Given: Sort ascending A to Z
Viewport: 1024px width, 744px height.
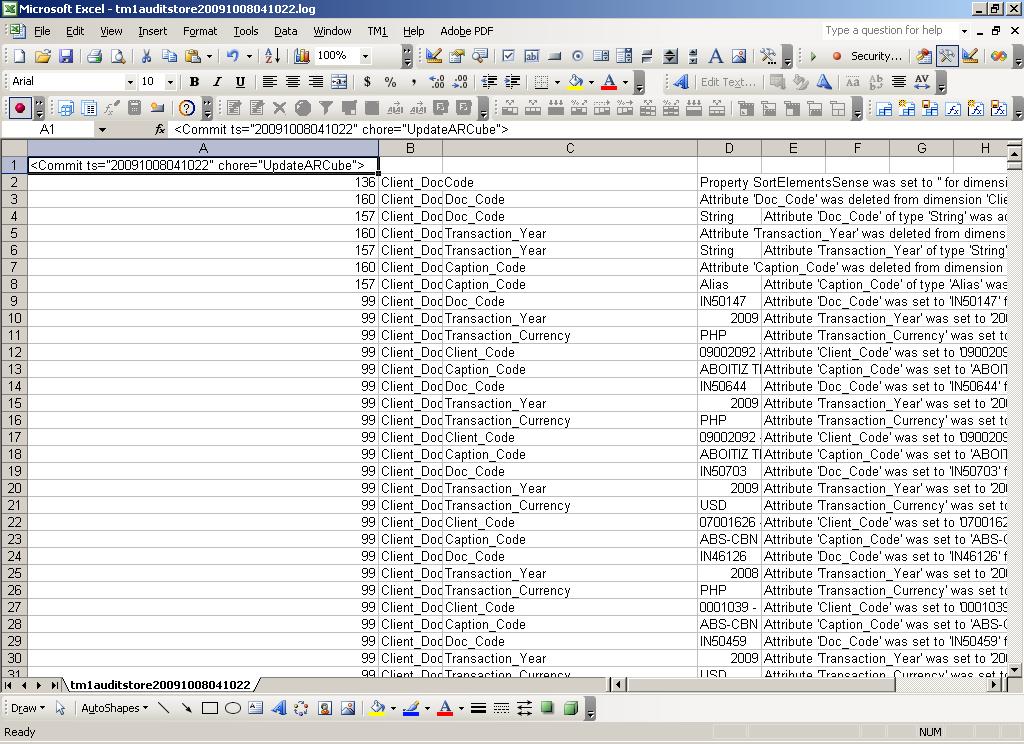Looking at the screenshot, I should (272, 56).
